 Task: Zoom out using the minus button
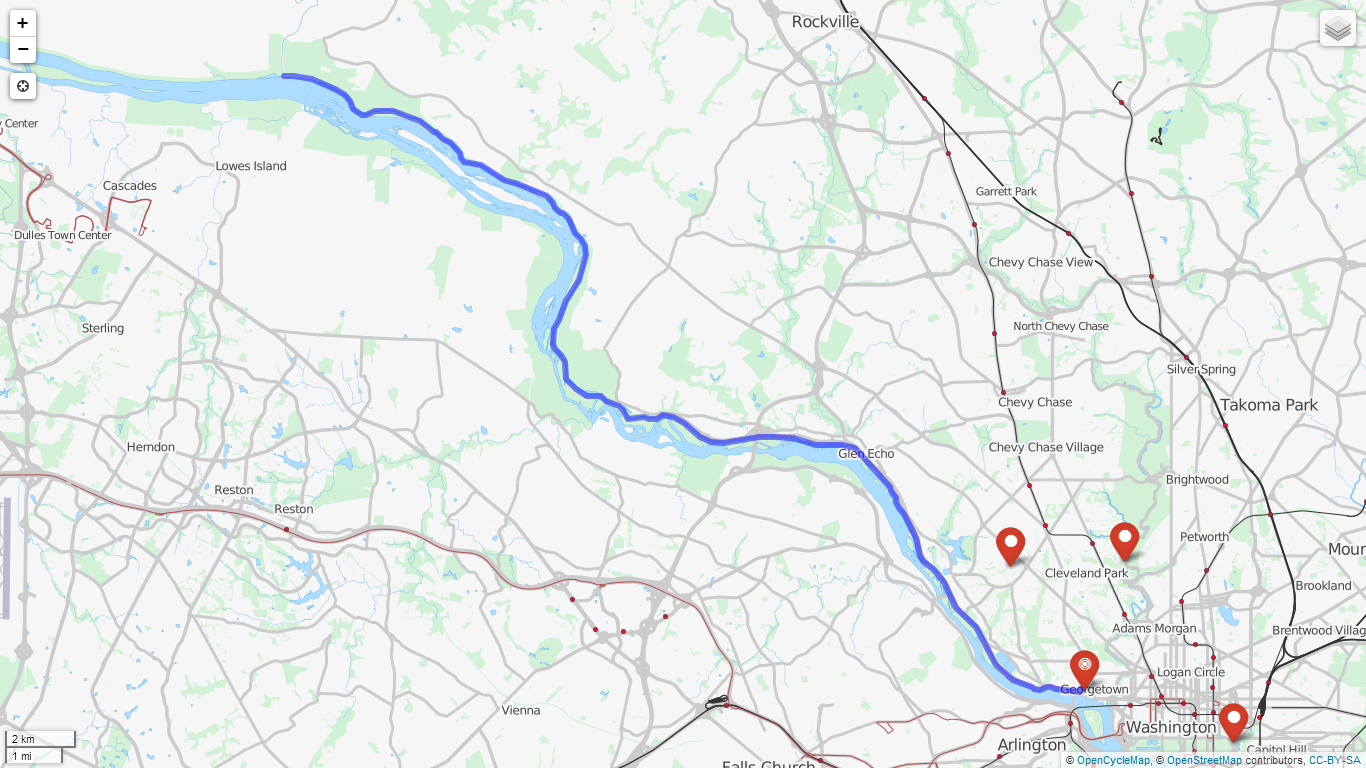pyautogui.click(x=23, y=50)
